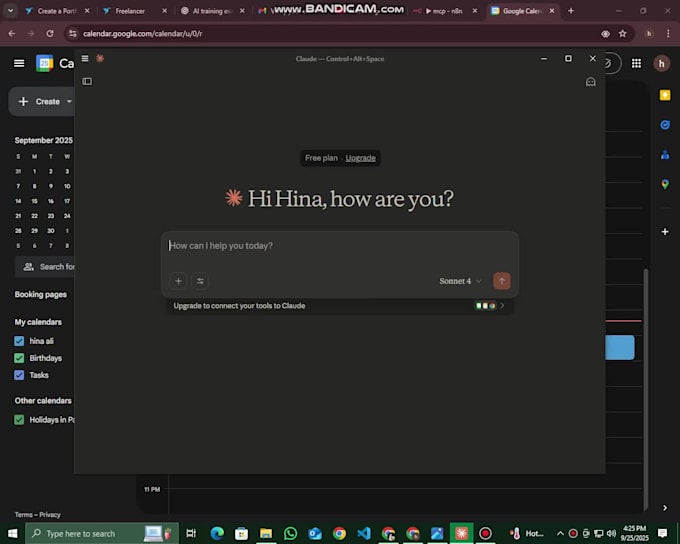Click the blue event block in the calendar grid

coord(620,347)
